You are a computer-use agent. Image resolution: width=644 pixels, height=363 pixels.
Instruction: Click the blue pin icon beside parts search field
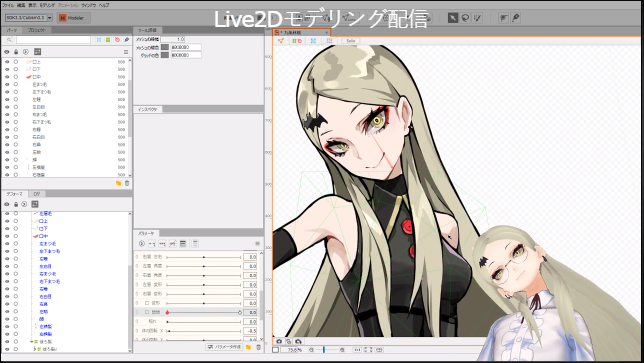[x=126, y=40]
